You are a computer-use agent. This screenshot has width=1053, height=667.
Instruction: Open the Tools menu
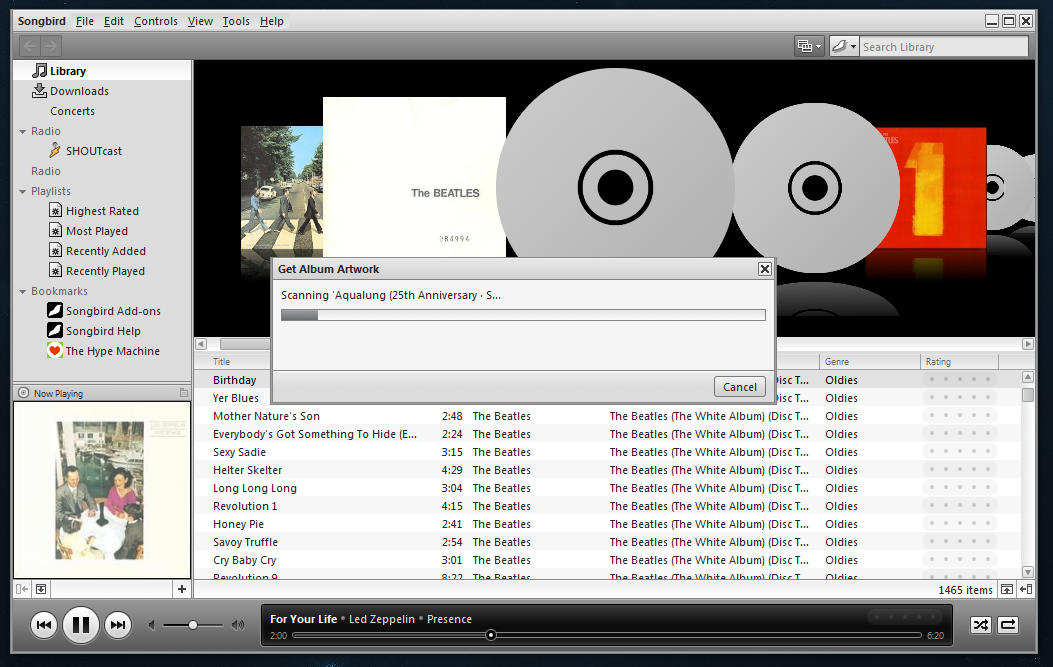(236, 21)
